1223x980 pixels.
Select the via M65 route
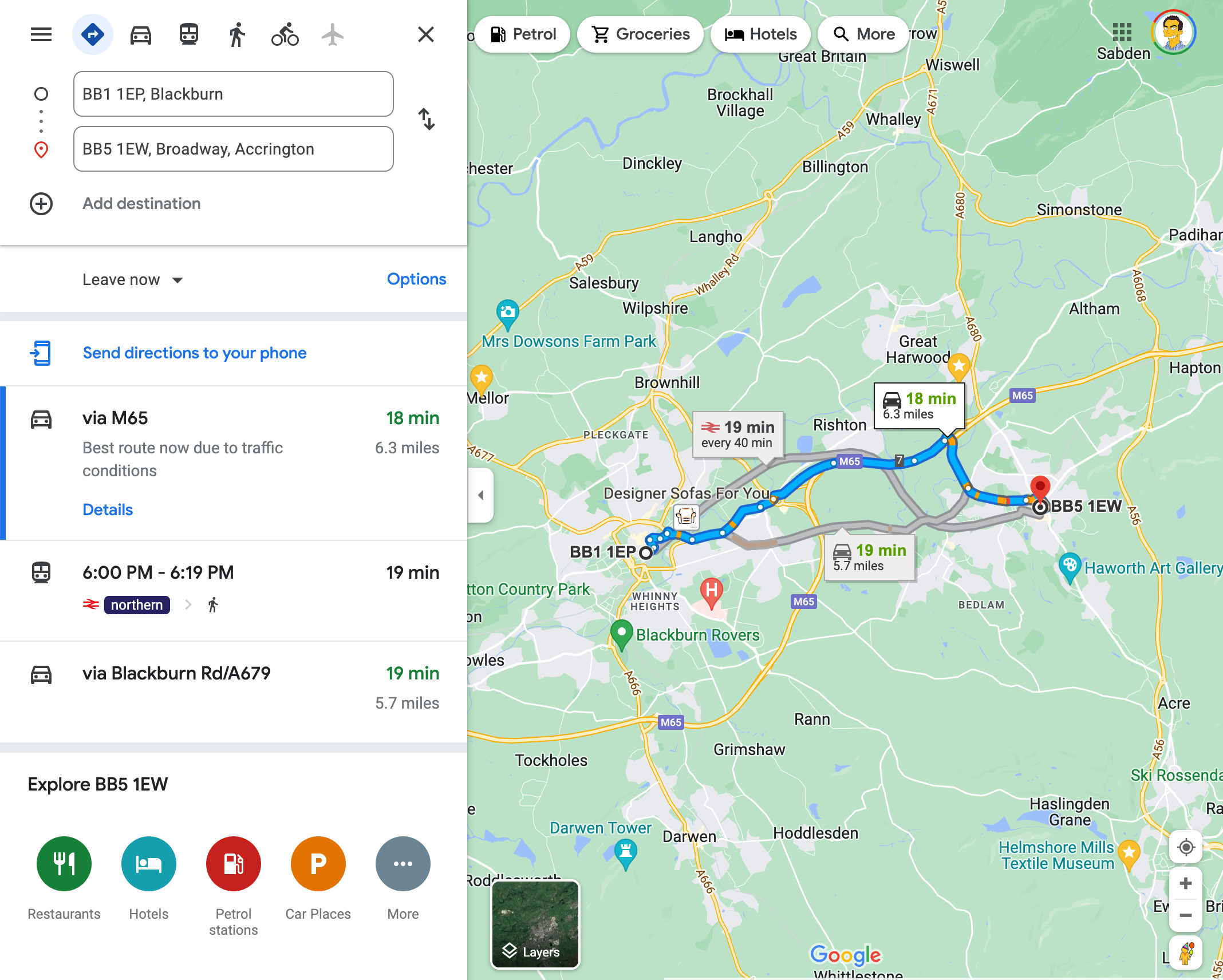tap(234, 463)
